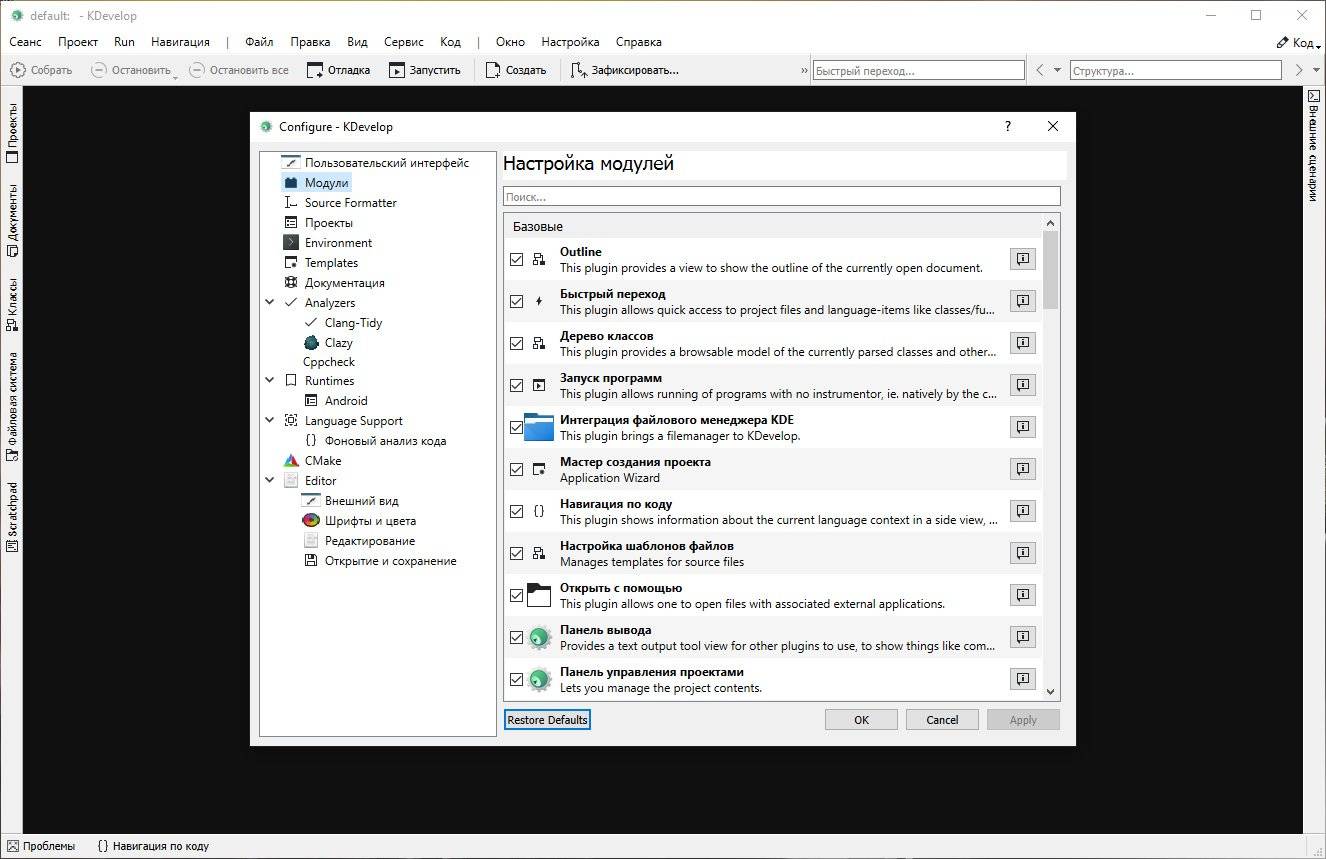Collapse the Analyzers tree node

click(x=270, y=302)
